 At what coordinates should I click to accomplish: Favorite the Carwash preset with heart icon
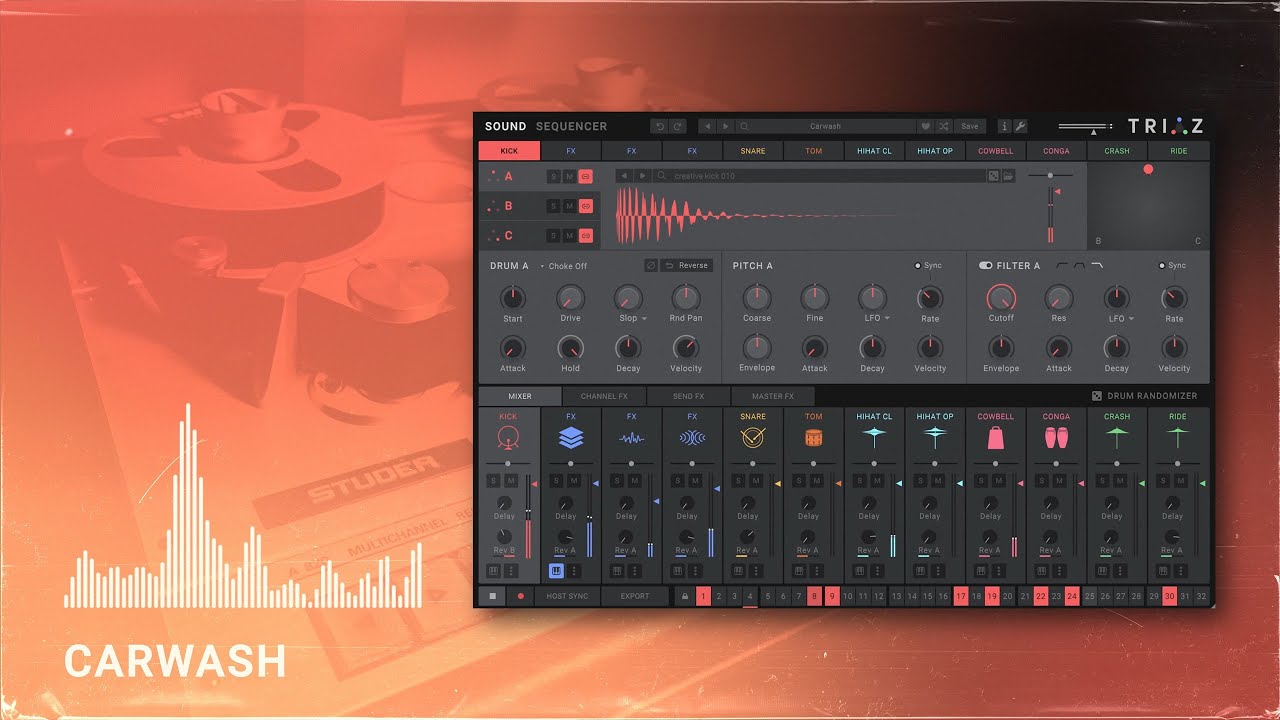926,127
